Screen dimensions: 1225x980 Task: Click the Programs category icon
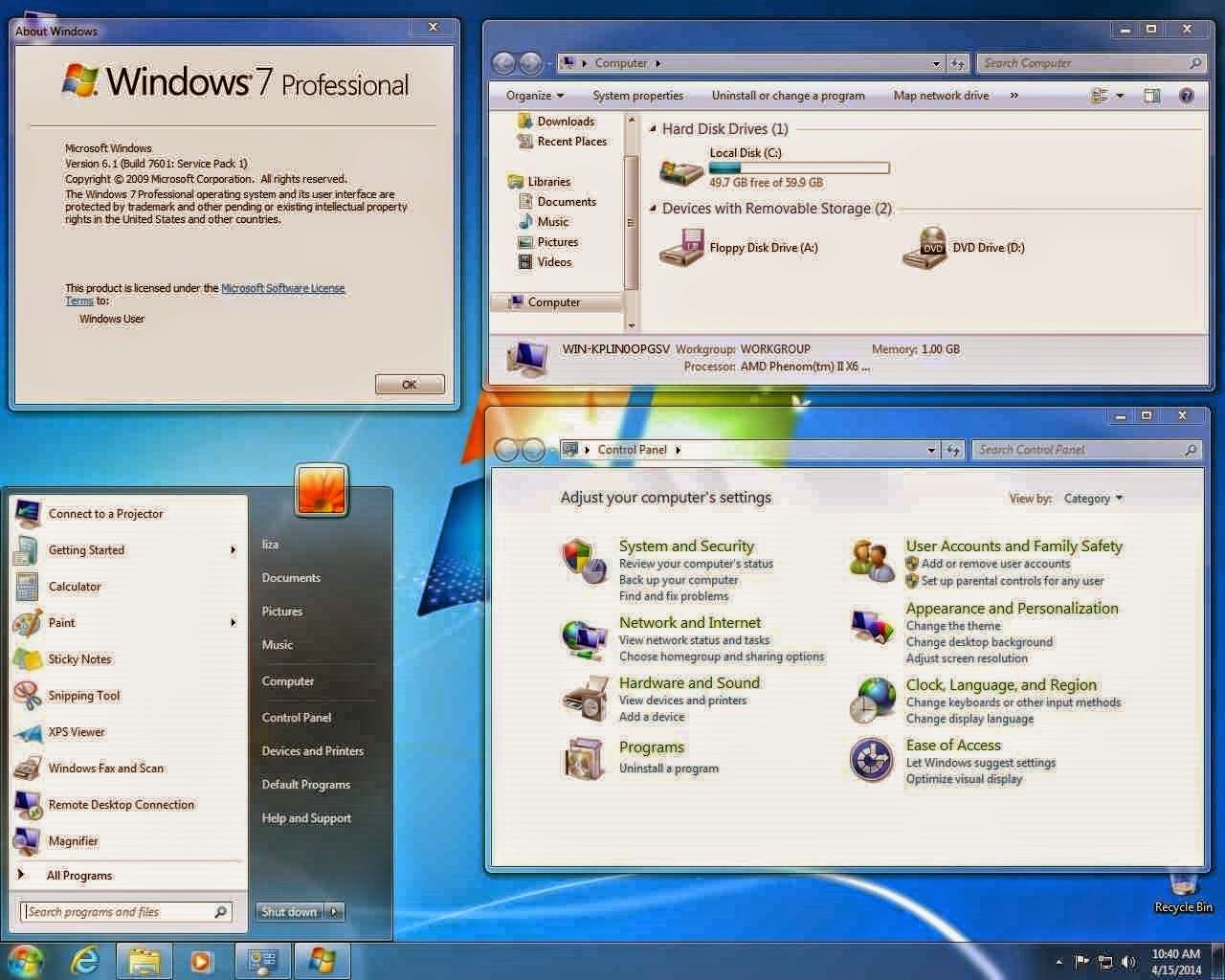point(585,759)
